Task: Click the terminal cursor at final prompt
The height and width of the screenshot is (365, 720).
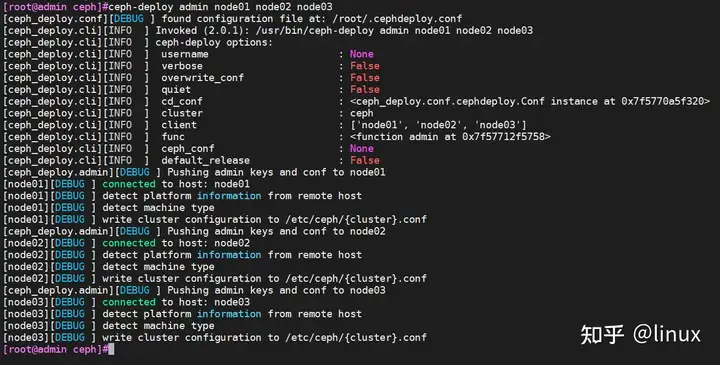Action: click(x=111, y=349)
